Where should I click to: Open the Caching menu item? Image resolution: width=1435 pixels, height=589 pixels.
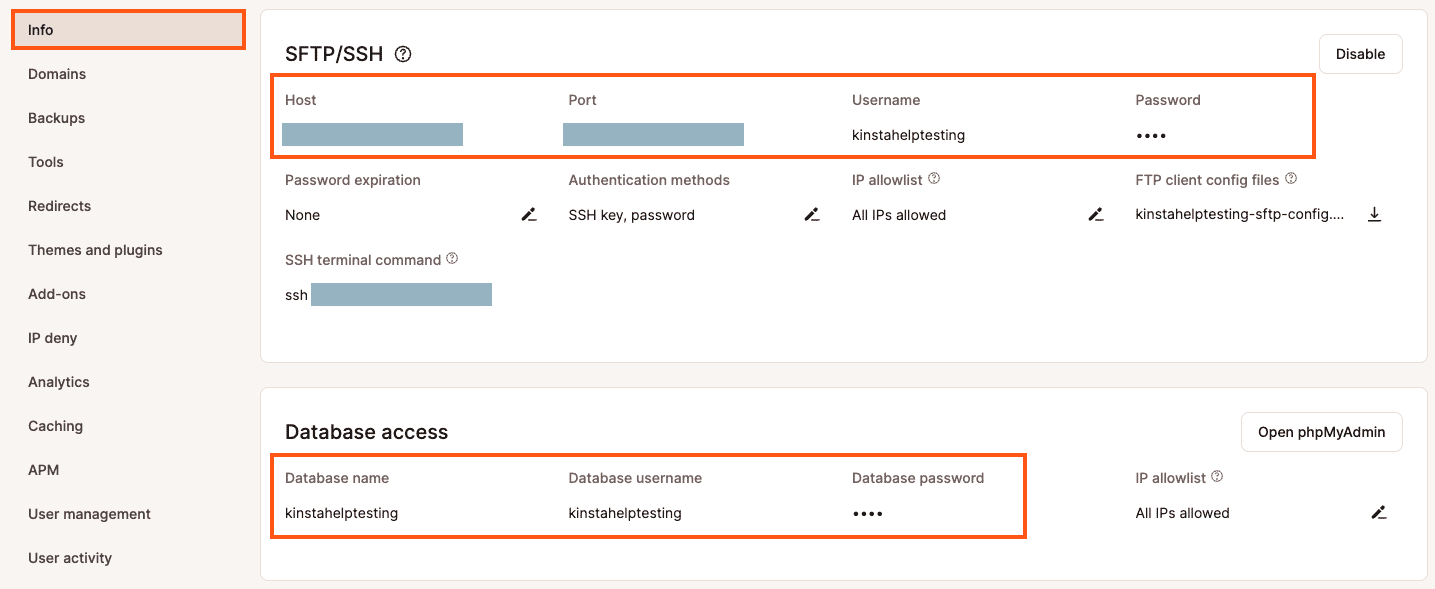tap(55, 426)
